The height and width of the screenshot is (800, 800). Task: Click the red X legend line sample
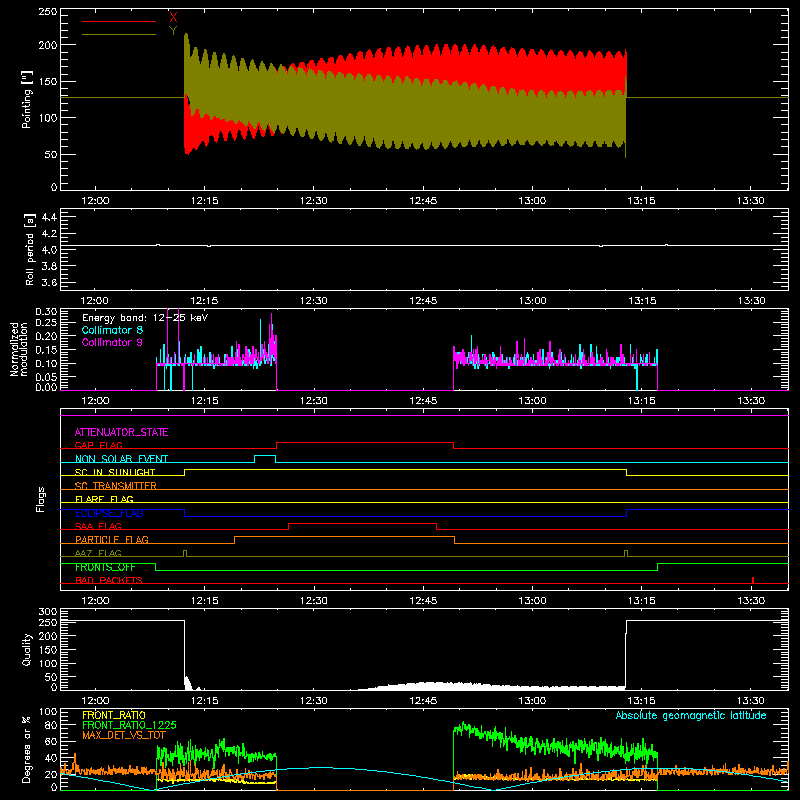pyautogui.click(x=118, y=21)
